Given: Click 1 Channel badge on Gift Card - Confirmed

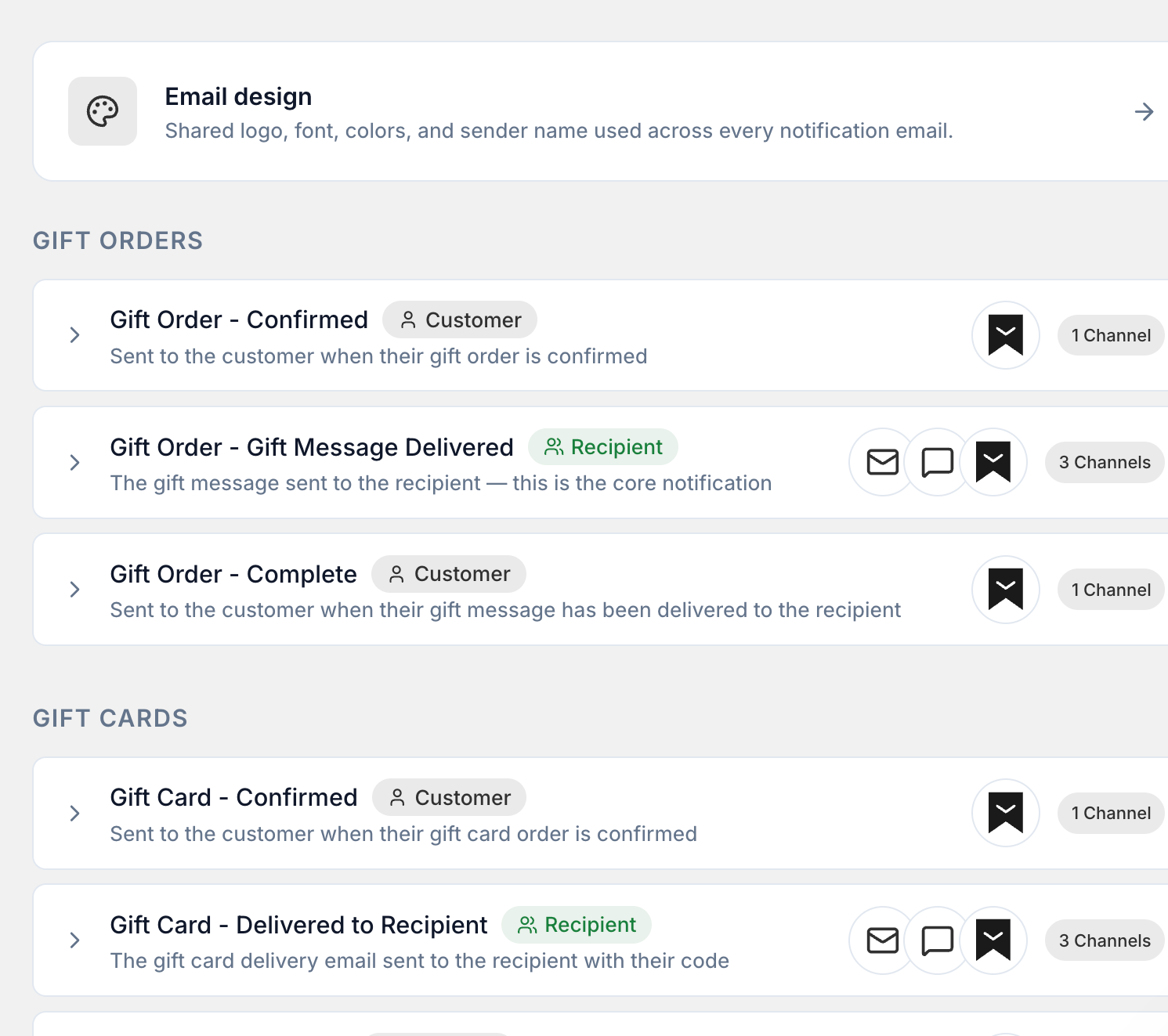Looking at the screenshot, I should [x=1111, y=813].
